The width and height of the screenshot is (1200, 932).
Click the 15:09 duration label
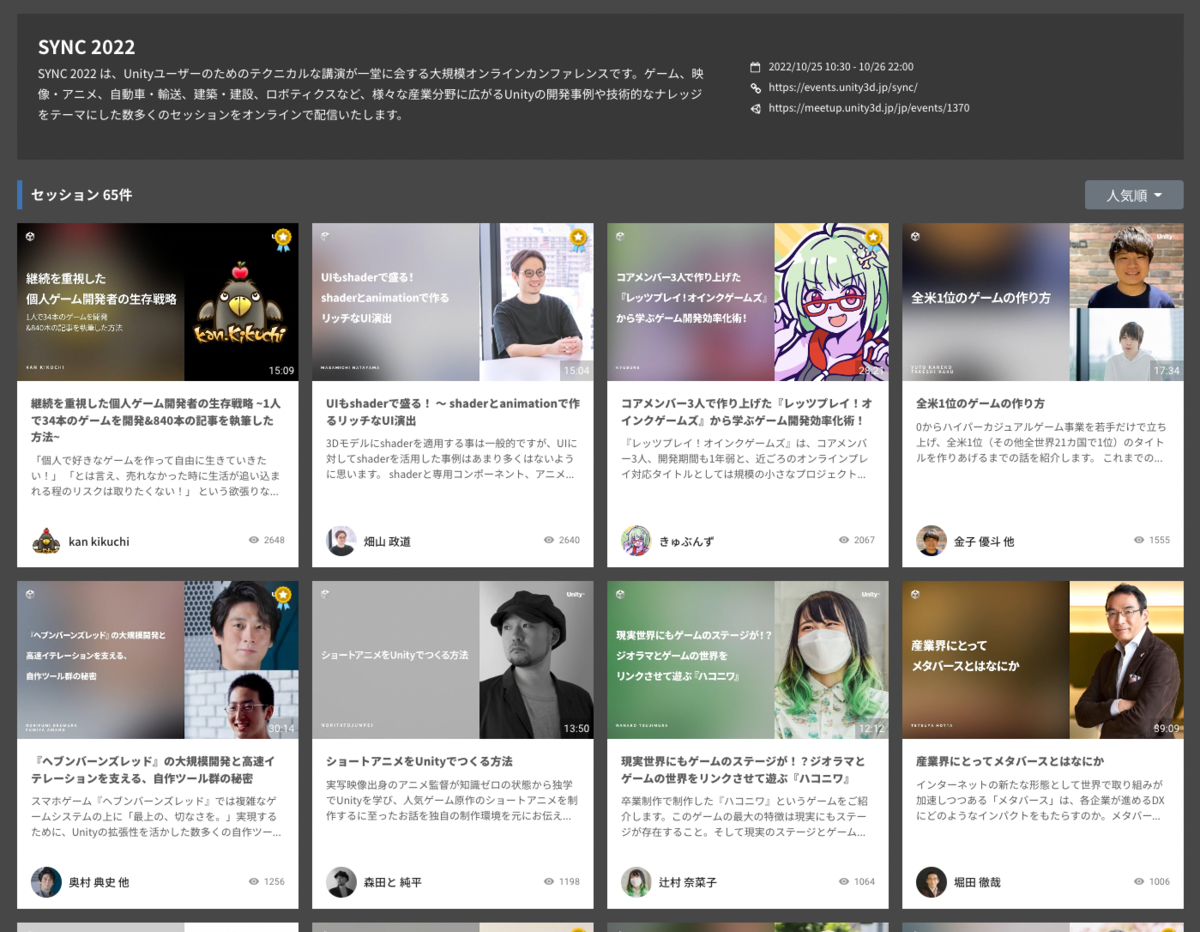[281, 370]
